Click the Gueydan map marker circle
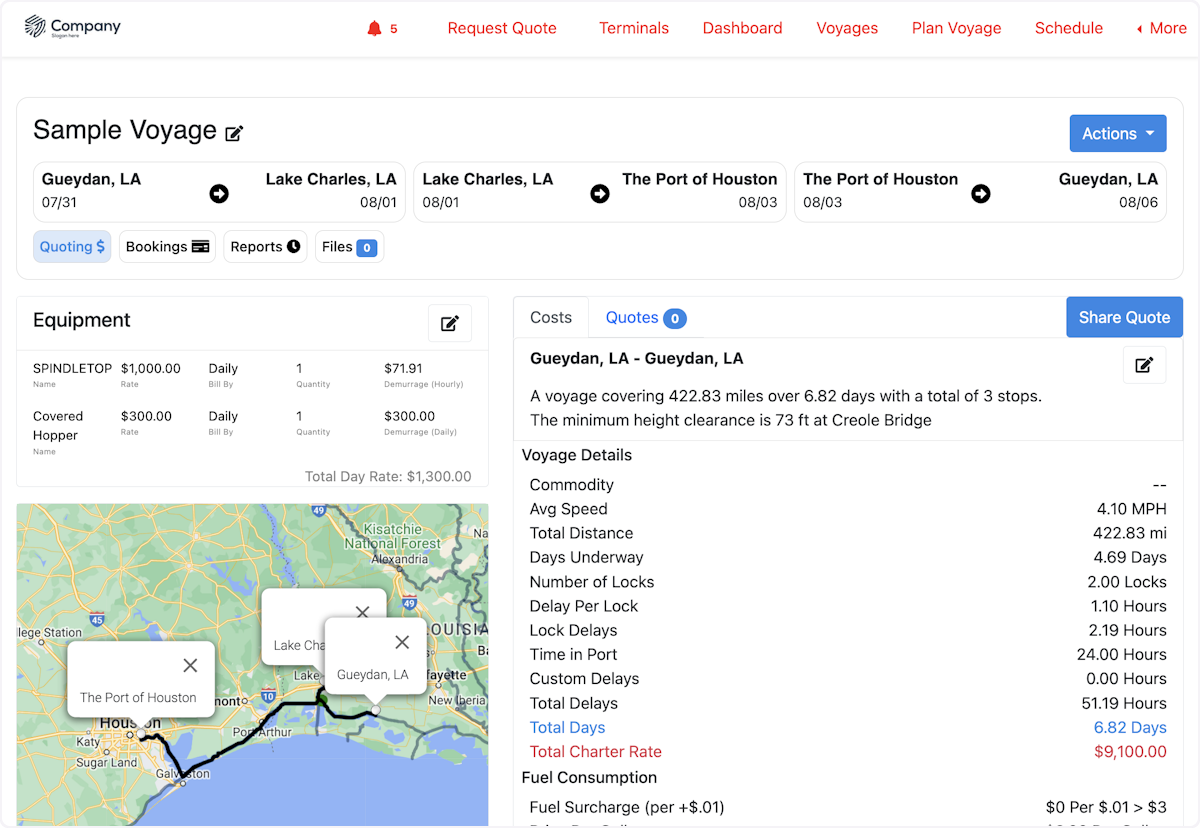The width and height of the screenshot is (1200, 828). point(375,709)
